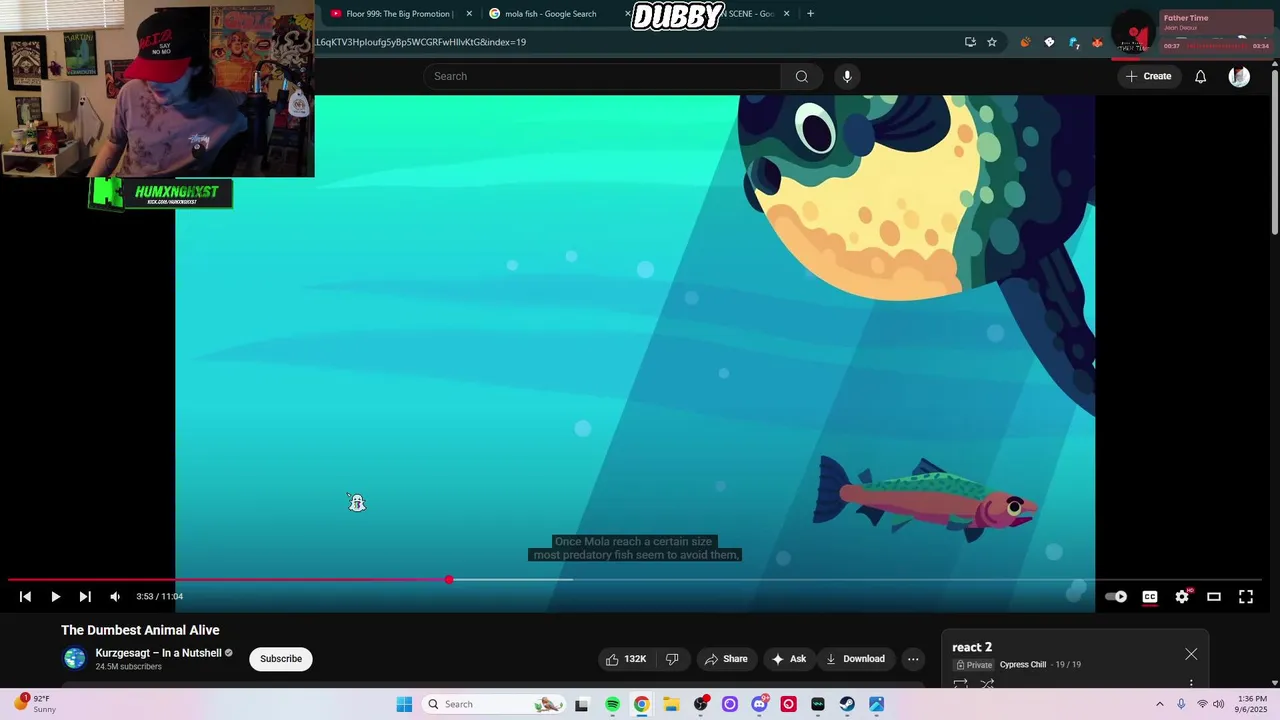Open playlist three-dot options menu
Screen dimensions: 1280x720
[x=1191, y=684]
